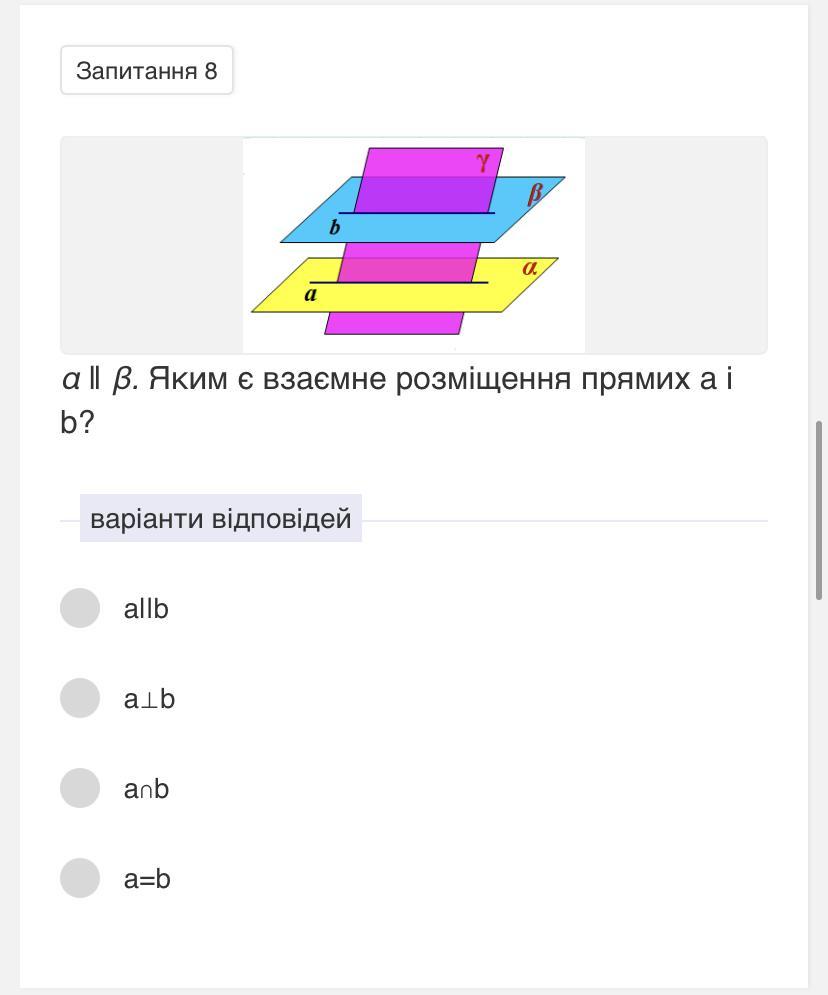The height and width of the screenshot is (995, 828).
Task: Click the vertical scrollbar thumb
Action: coord(820,510)
